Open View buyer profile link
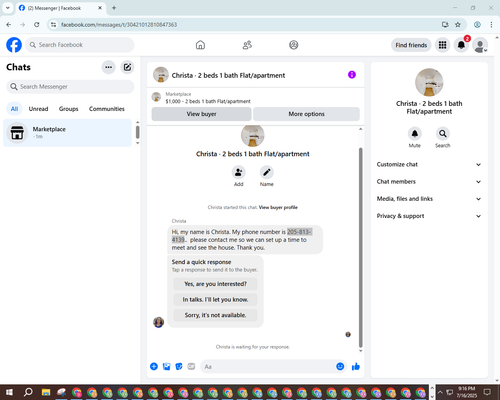The width and height of the screenshot is (500, 400). (x=278, y=207)
